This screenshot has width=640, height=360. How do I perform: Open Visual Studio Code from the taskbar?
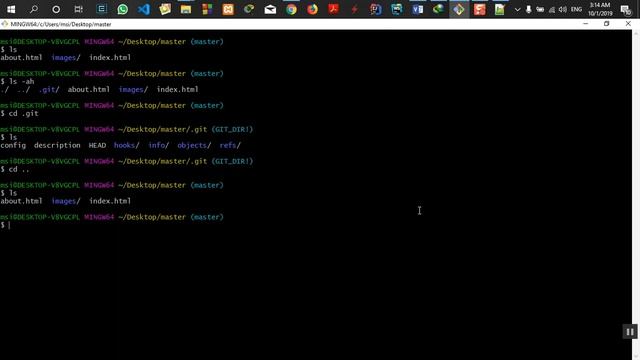[x=144, y=9]
